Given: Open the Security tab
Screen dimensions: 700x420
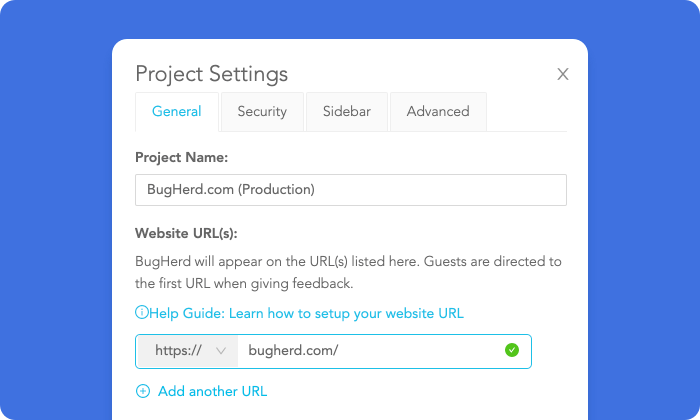Looking at the screenshot, I should (x=262, y=112).
